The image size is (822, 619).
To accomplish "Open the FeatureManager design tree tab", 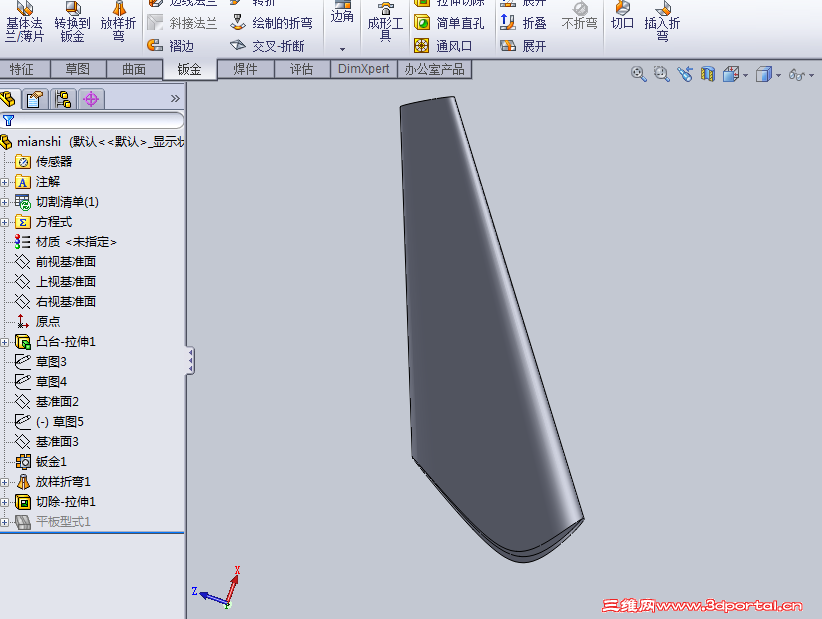I will (x=9, y=99).
